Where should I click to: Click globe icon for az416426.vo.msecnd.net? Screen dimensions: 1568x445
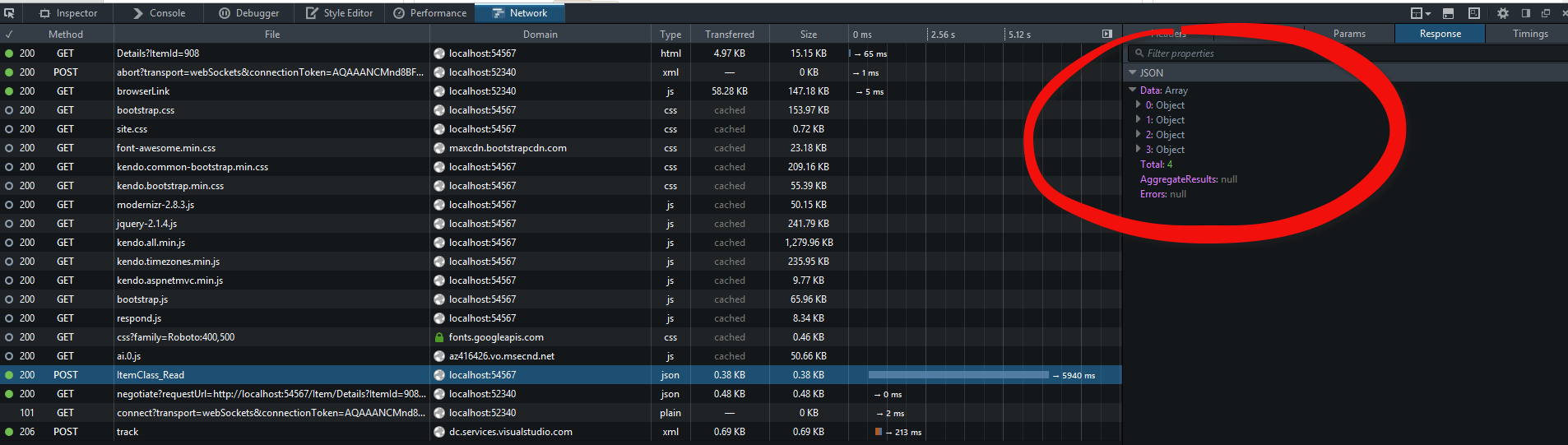[x=439, y=356]
